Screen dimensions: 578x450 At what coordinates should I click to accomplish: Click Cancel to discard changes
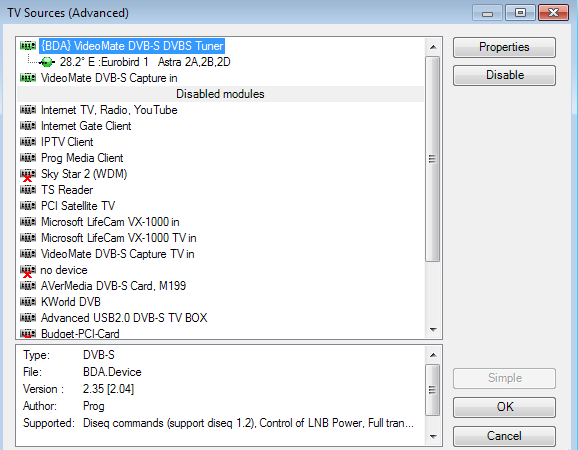pyautogui.click(x=504, y=436)
